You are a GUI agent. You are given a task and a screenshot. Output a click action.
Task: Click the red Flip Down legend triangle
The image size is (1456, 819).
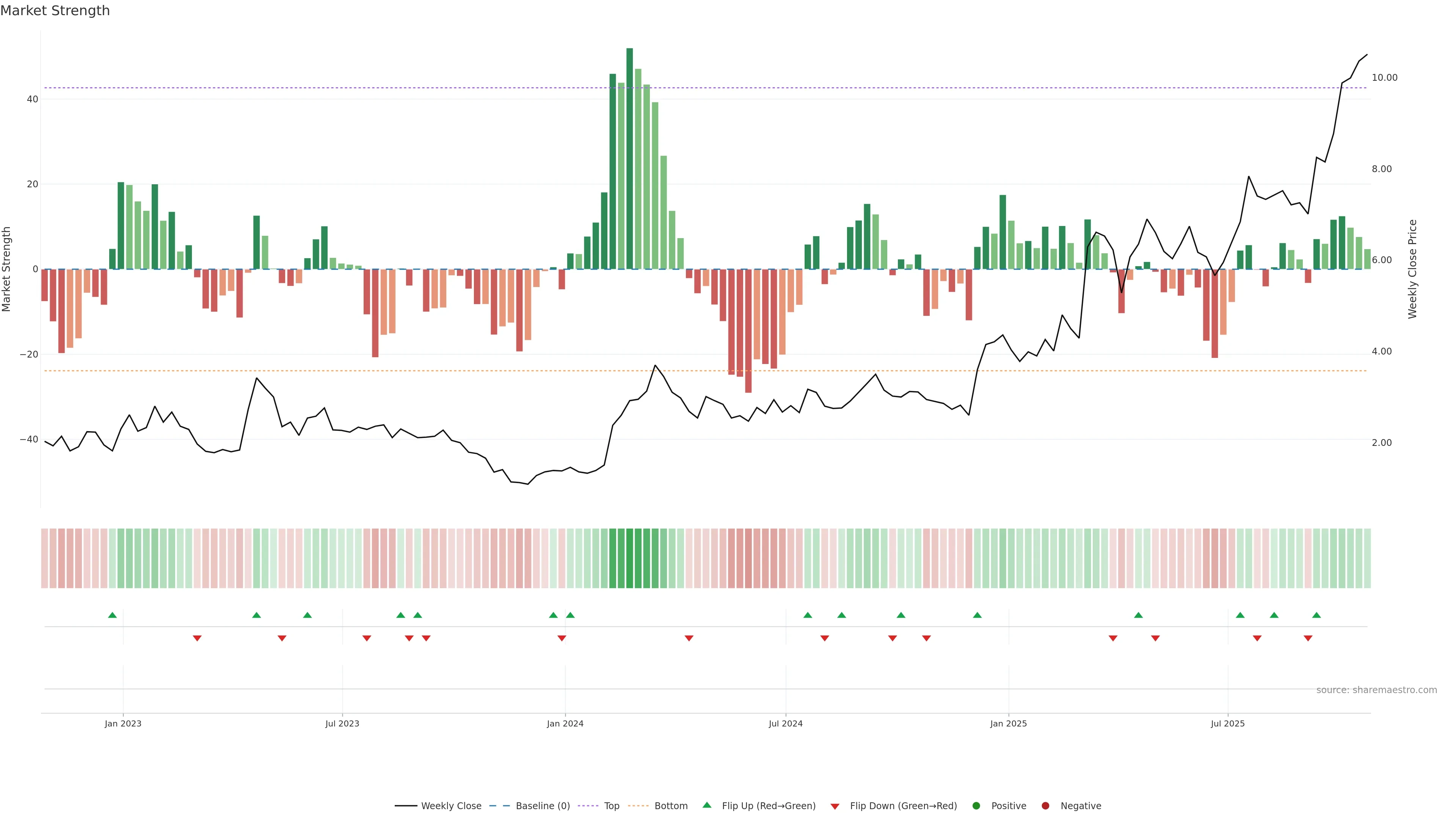[835, 806]
